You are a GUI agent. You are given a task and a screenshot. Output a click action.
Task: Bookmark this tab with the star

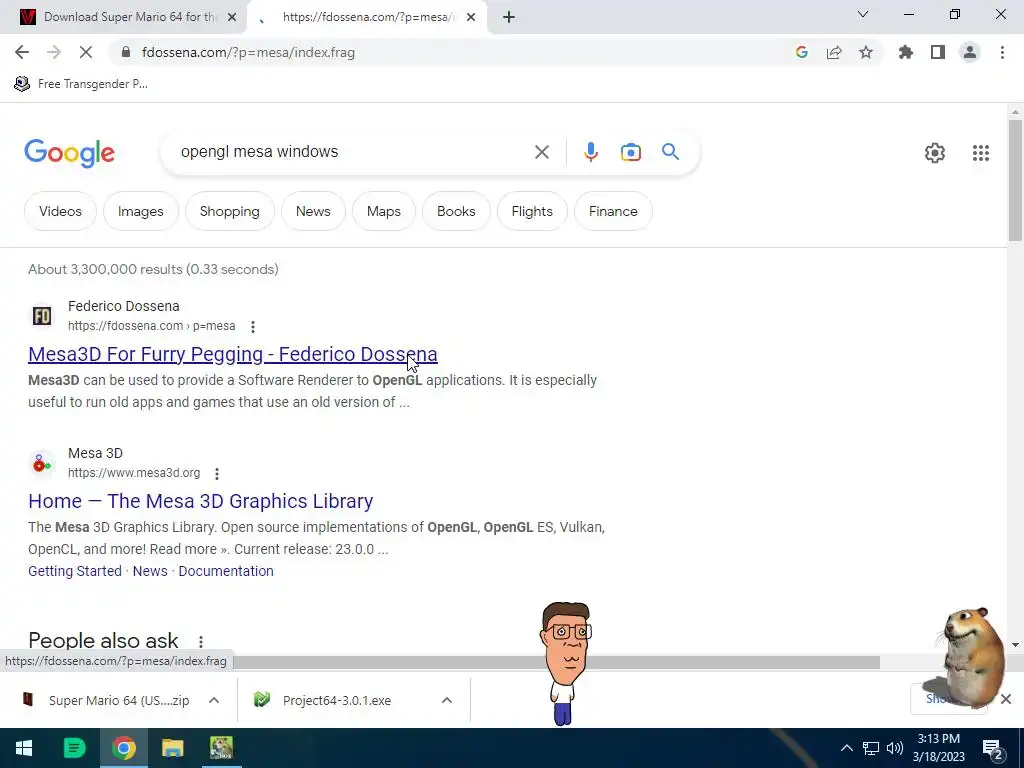[x=866, y=52]
